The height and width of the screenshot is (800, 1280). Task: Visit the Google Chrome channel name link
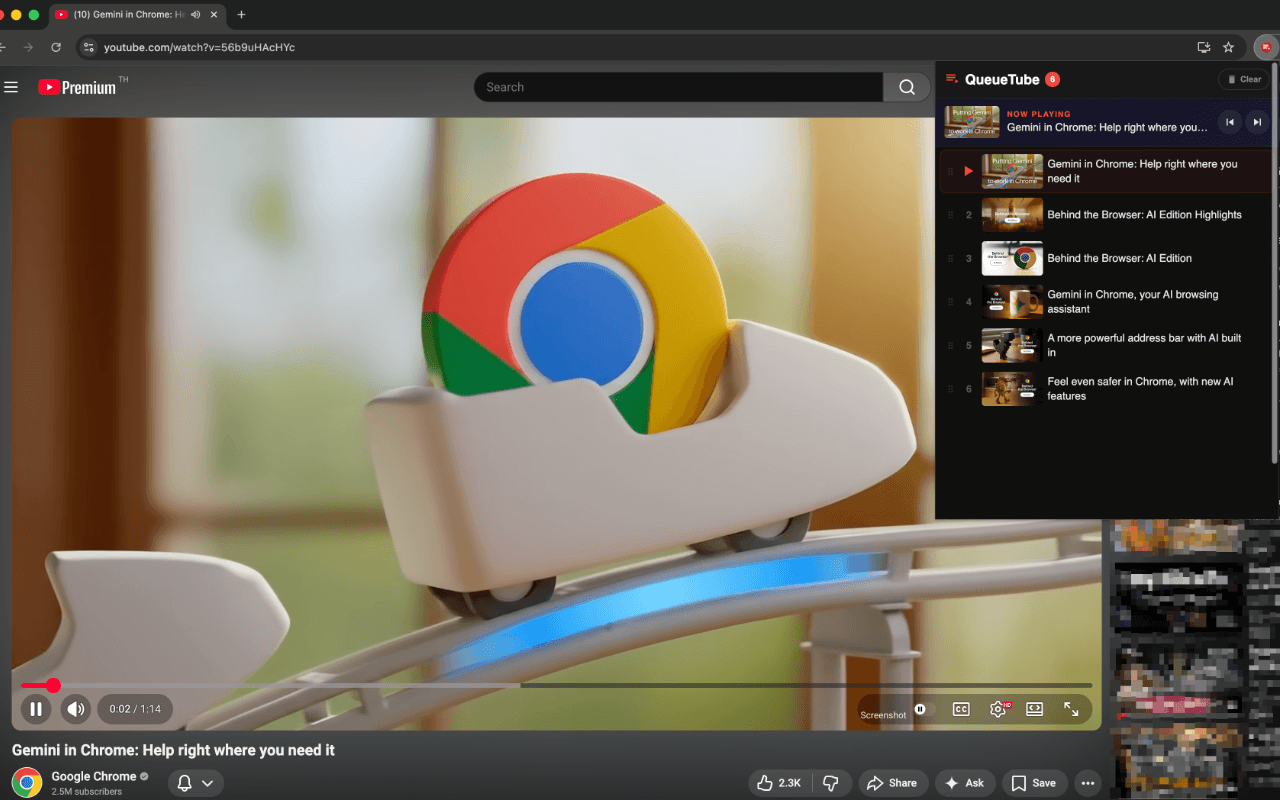pos(94,776)
